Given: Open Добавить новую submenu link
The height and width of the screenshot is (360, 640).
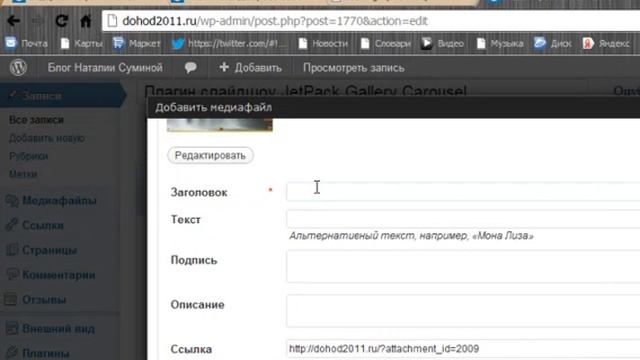Looking at the screenshot, I should (x=47, y=138).
